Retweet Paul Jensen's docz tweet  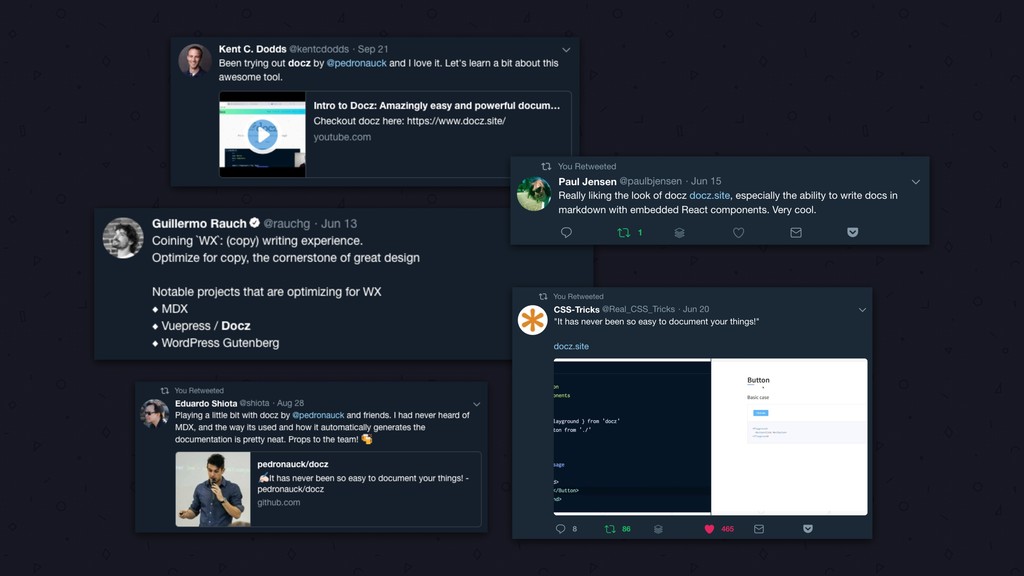pyautogui.click(x=624, y=232)
